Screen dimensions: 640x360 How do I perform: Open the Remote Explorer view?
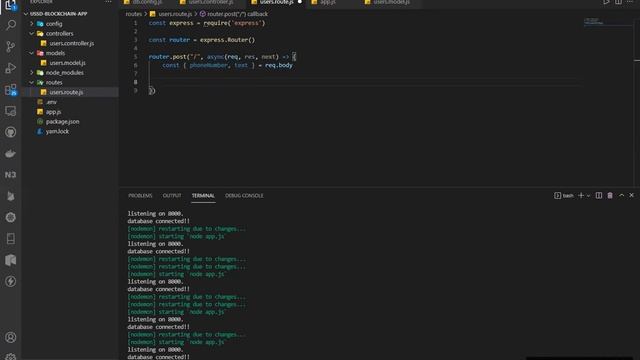click(x=11, y=111)
